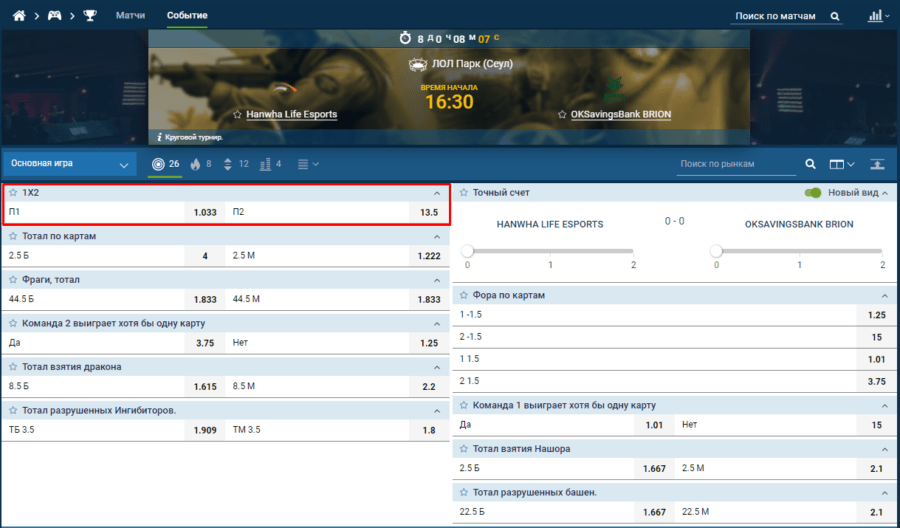Open the Основная игра dropdown
Screen dimensions: 900x528
click(70, 164)
